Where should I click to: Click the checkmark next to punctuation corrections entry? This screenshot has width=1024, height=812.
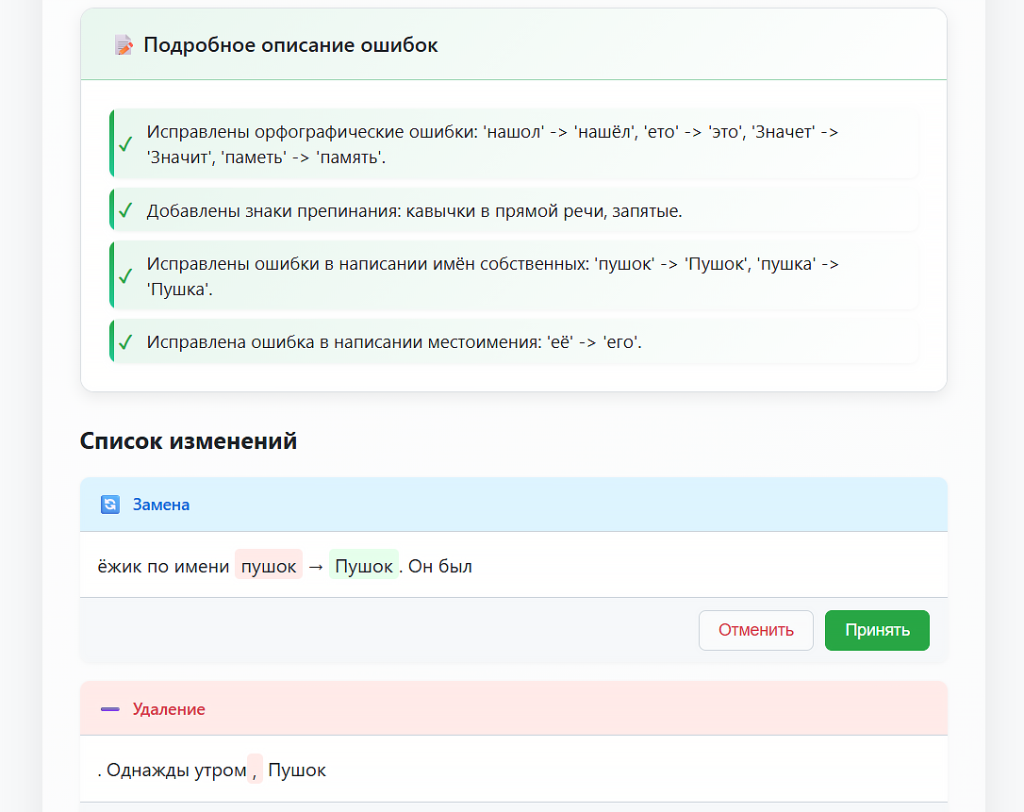pyautogui.click(x=126, y=210)
